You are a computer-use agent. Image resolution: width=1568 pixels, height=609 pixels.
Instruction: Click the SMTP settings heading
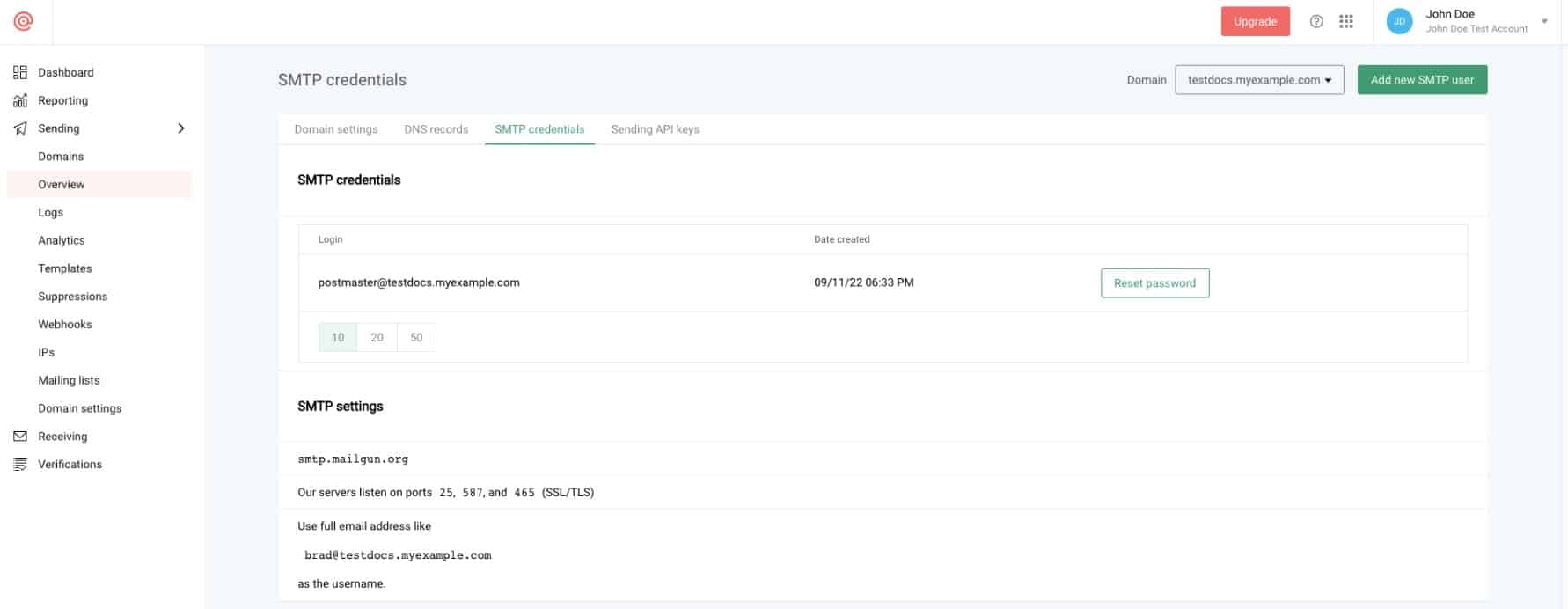(341, 407)
